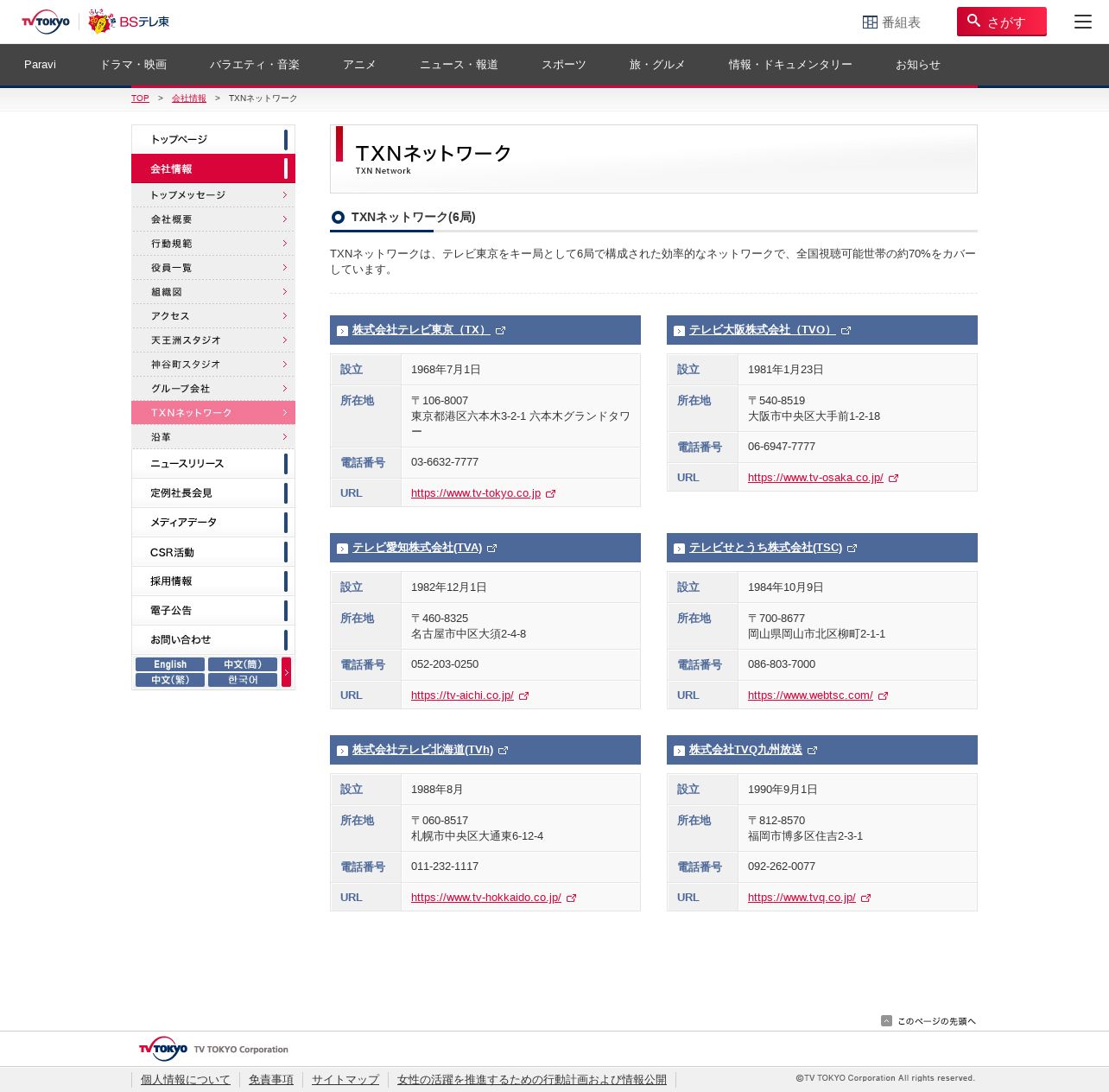
Task: Switch language to 한국어
Action: (243, 680)
